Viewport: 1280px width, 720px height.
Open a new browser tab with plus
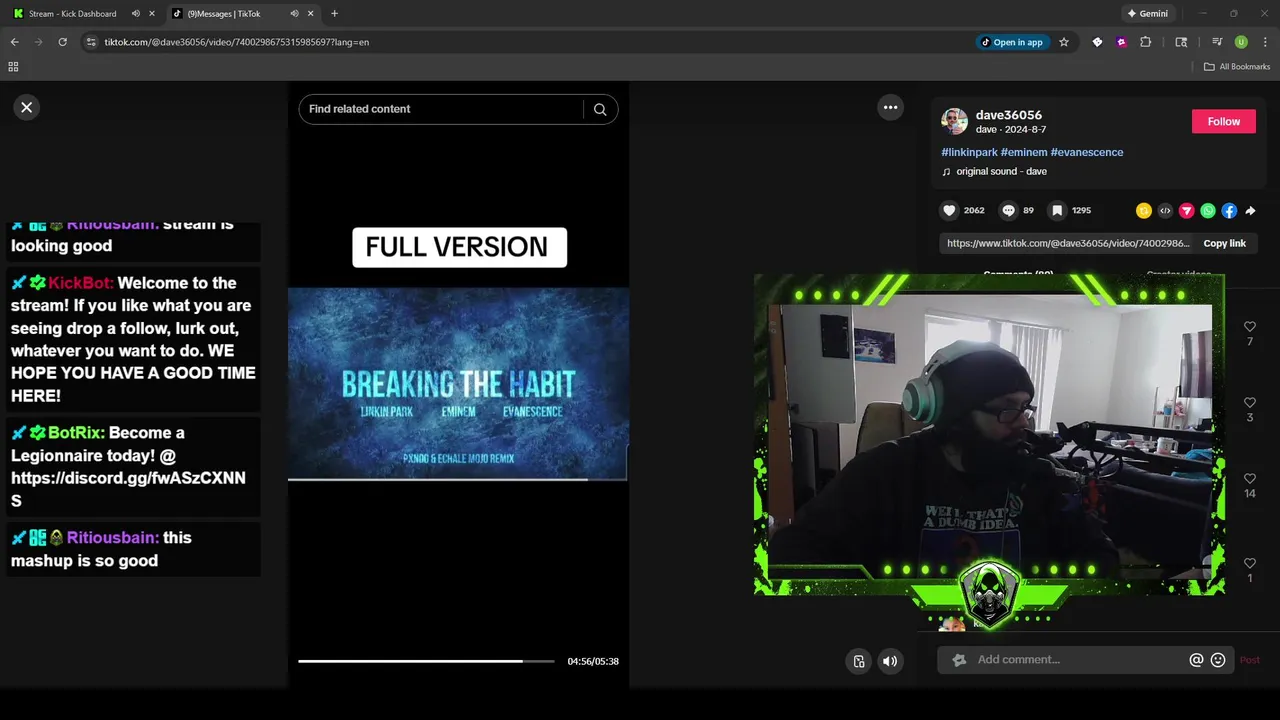pyautogui.click(x=334, y=14)
